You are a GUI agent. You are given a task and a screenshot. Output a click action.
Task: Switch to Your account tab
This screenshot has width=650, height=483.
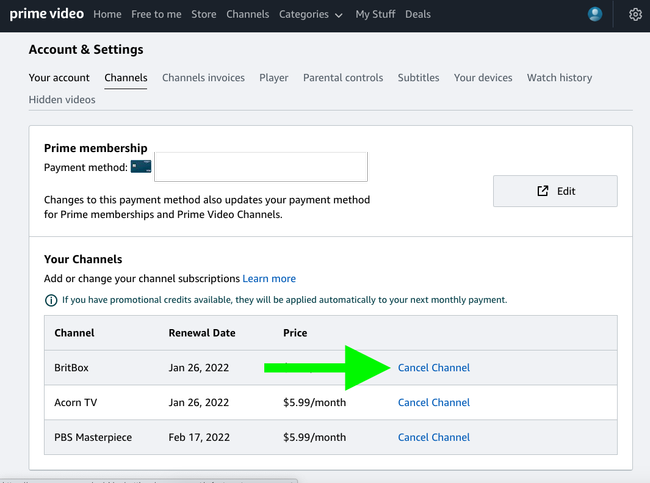pyautogui.click(x=59, y=78)
